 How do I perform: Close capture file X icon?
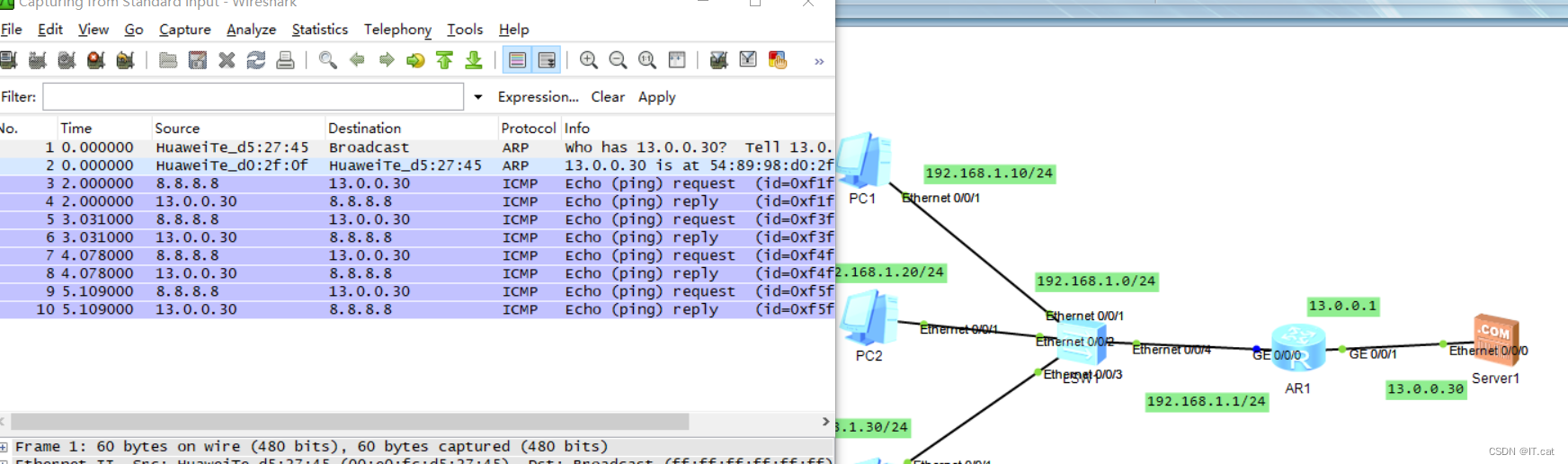tap(227, 60)
